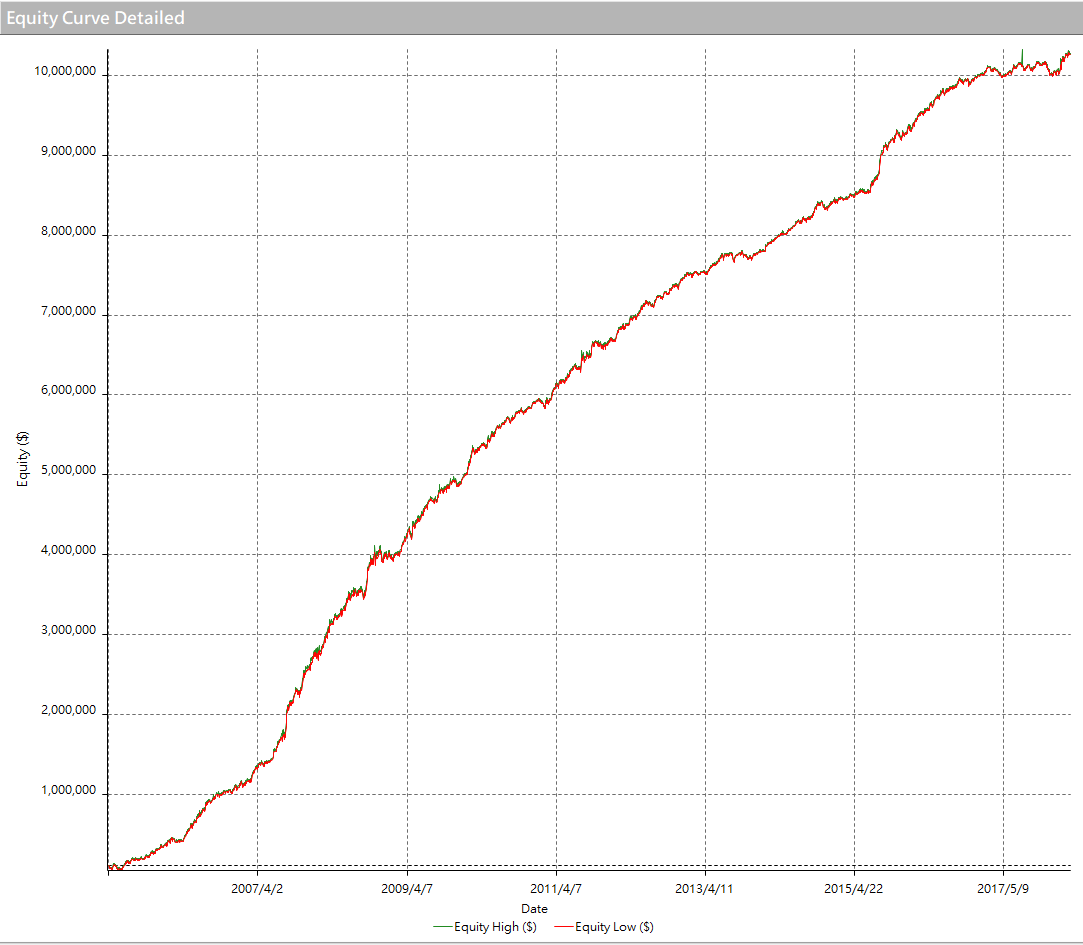Click the 2007/4/2 date label
This screenshot has width=1083, height=945.
coord(257,889)
